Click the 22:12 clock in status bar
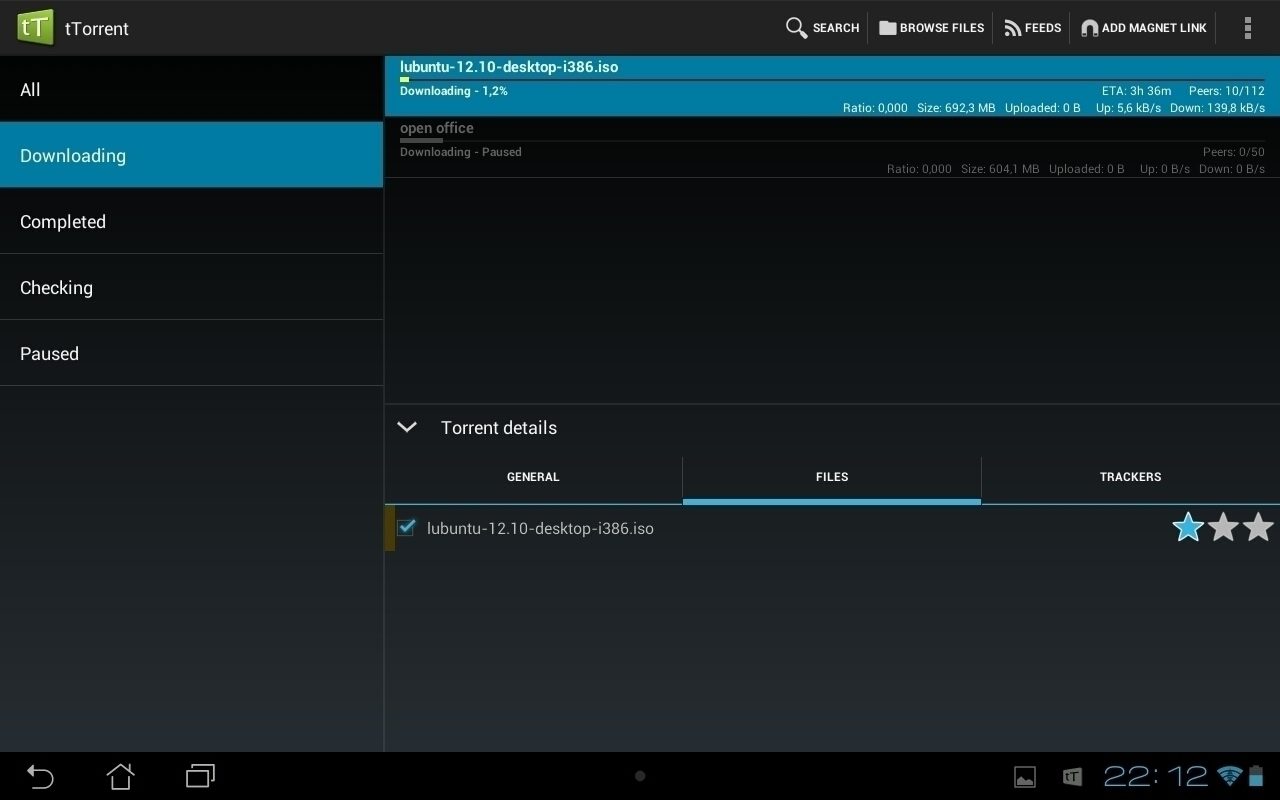The height and width of the screenshot is (800, 1280). 1156,776
